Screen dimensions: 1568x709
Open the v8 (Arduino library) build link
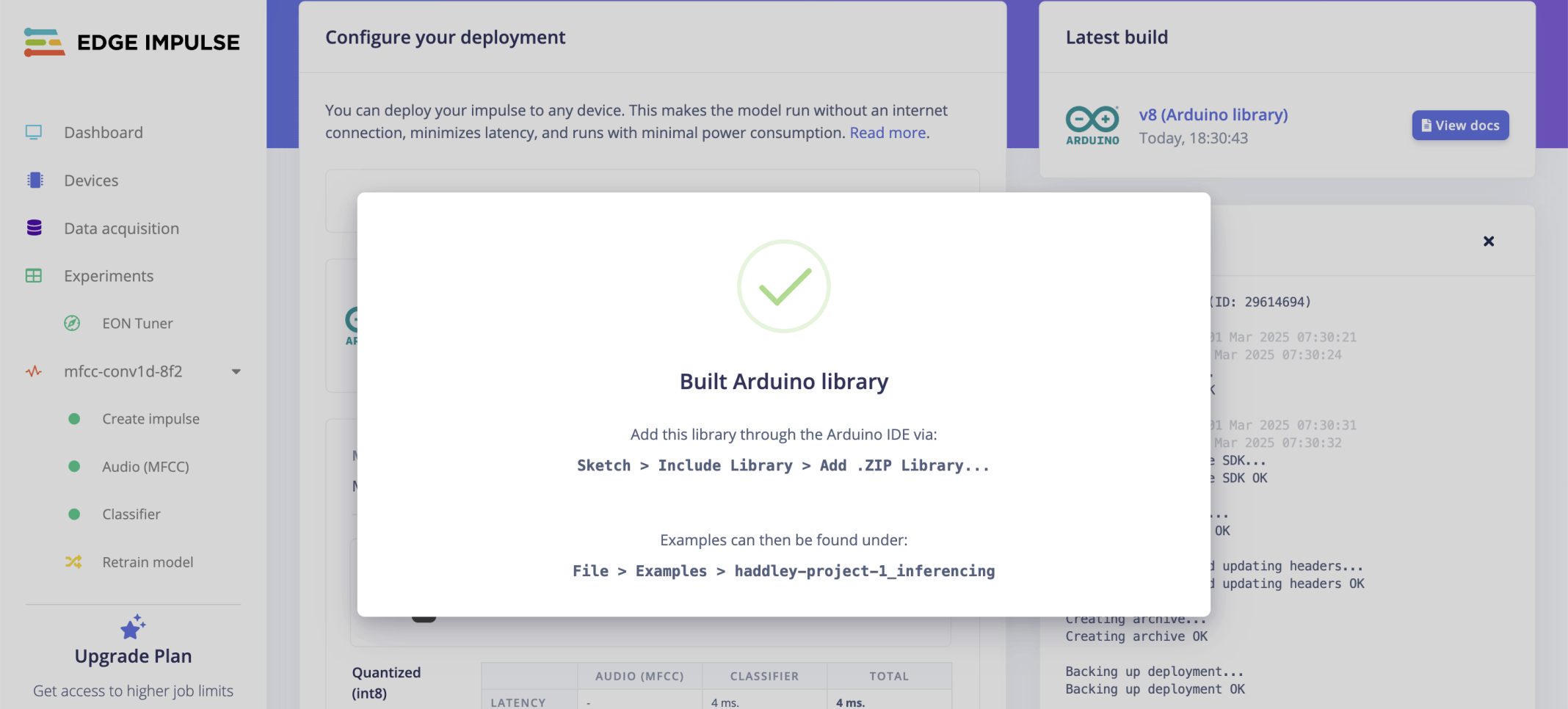coord(1213,114)
